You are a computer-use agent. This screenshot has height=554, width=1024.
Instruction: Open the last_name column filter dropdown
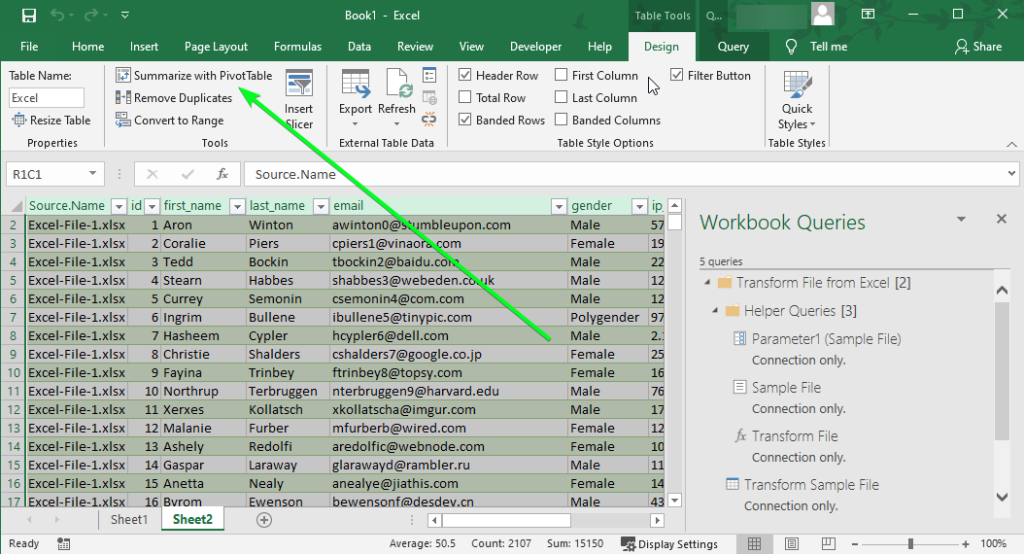coord(321,206)
